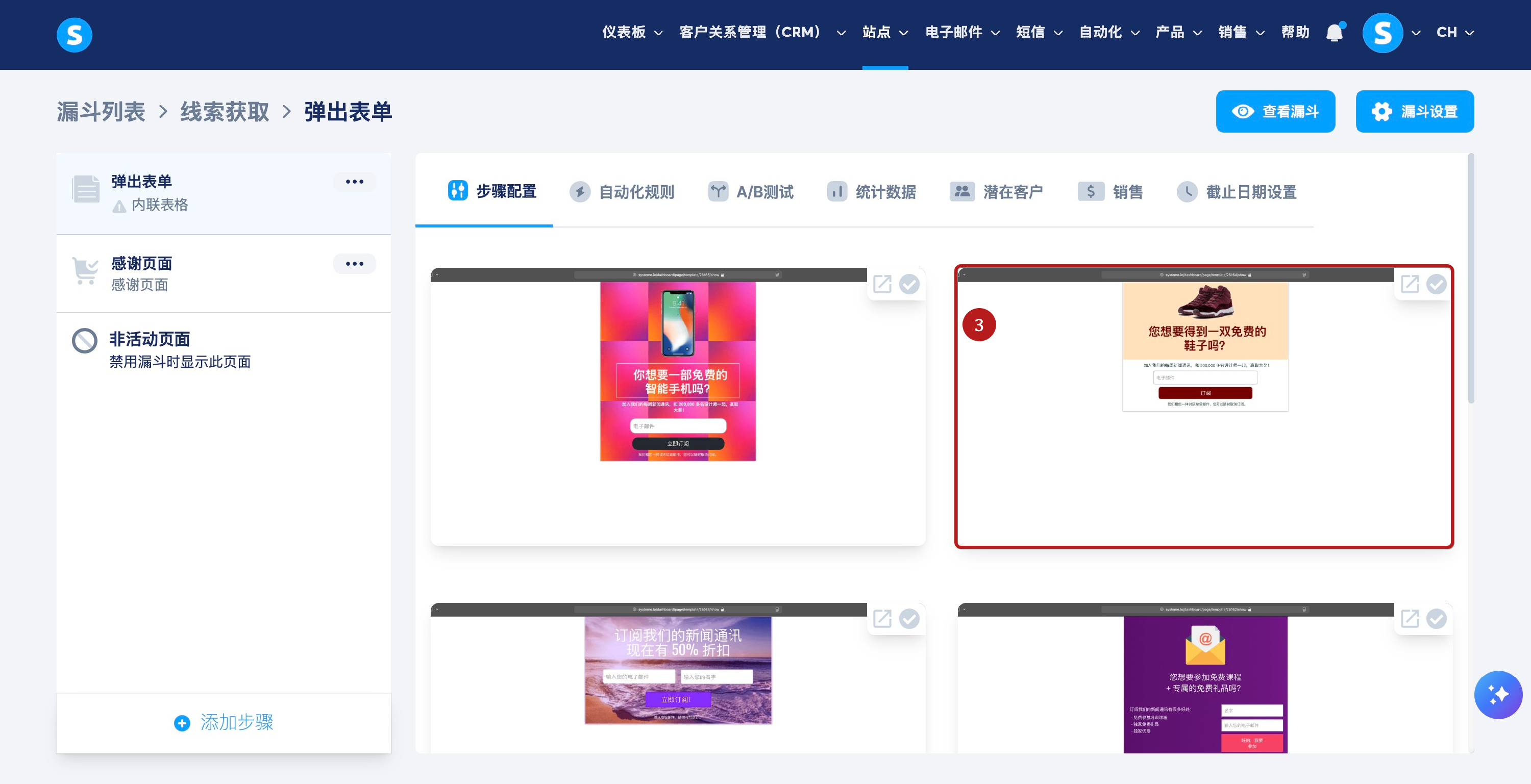
Task: Open three-dots menu for 弹出表单 step
Action: 354,182
